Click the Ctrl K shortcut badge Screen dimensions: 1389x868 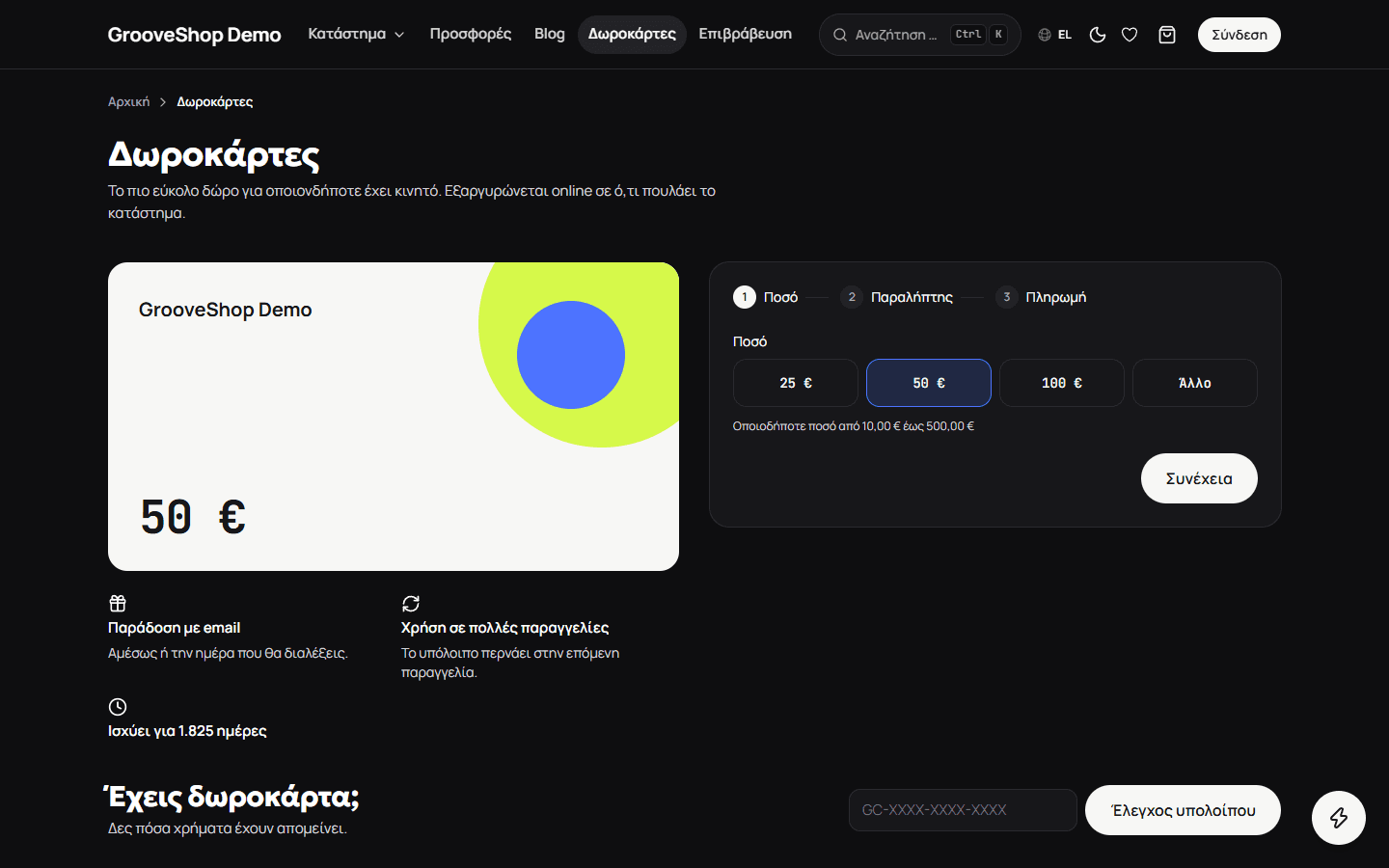pos(979,35)
